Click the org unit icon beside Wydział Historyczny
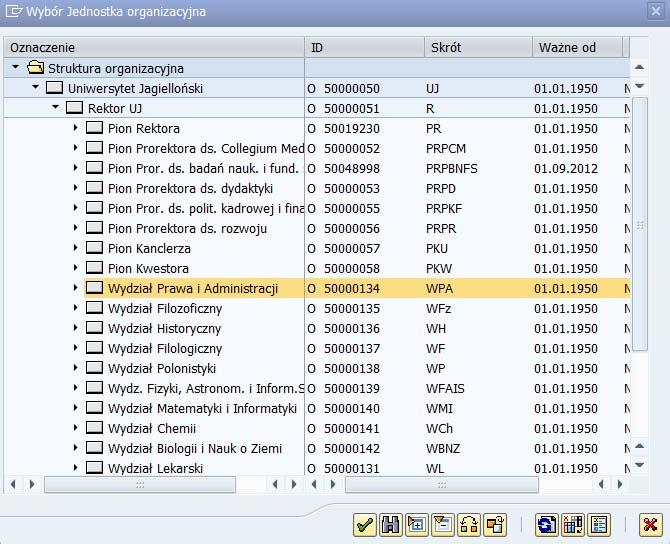 point(94,328)
